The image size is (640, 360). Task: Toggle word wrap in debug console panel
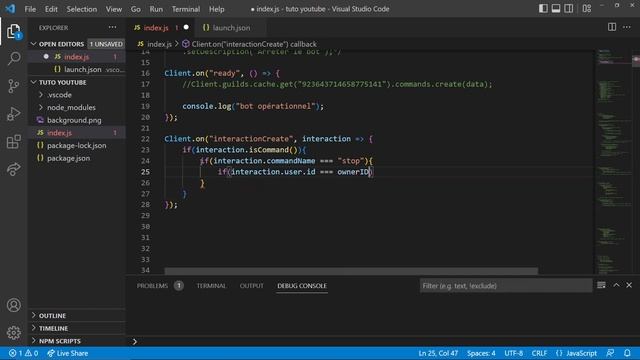coord(601,285)
